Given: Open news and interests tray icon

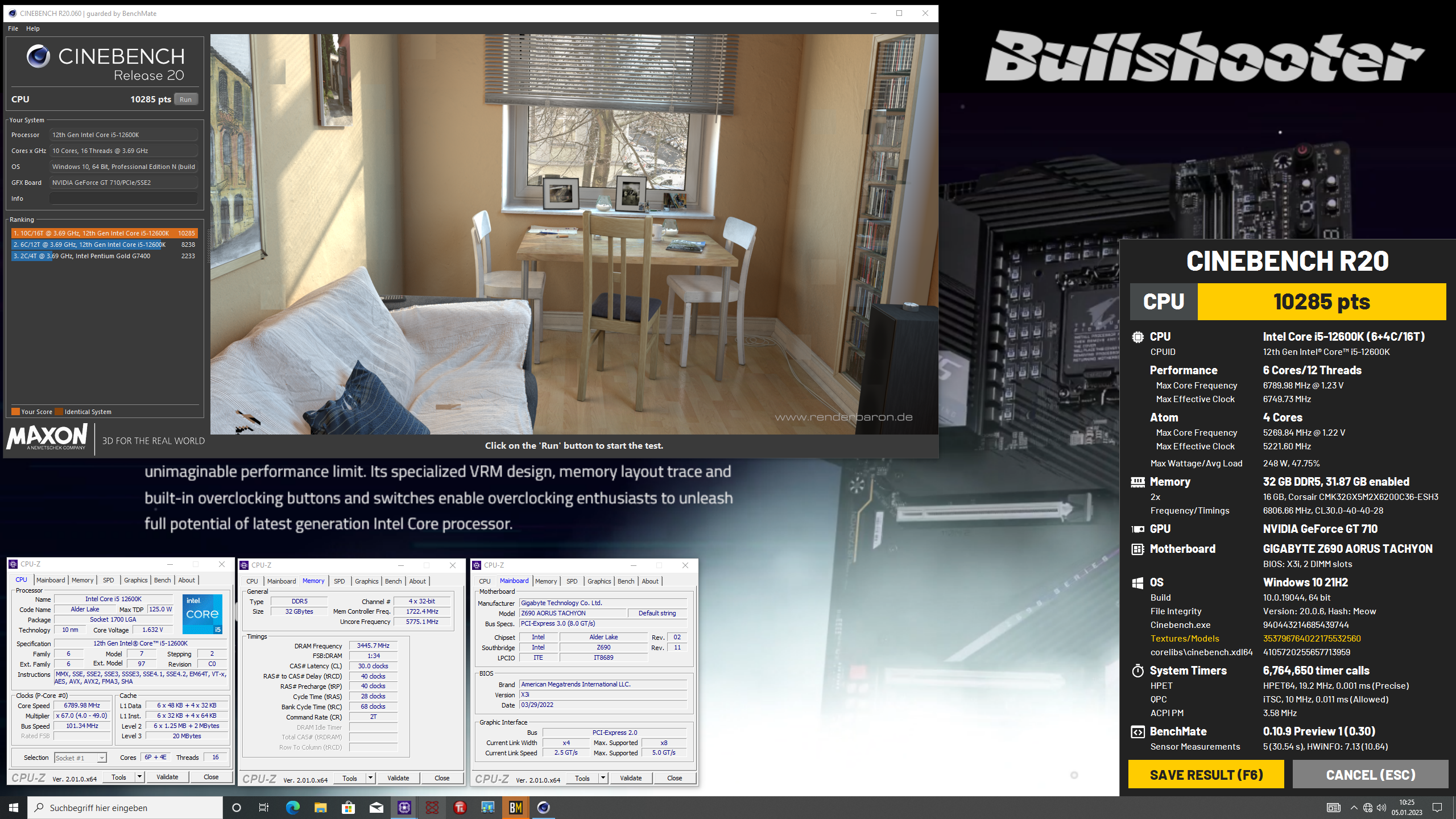Looking at the screenshot, I should pyautogui.click(x=1333, y=808).
